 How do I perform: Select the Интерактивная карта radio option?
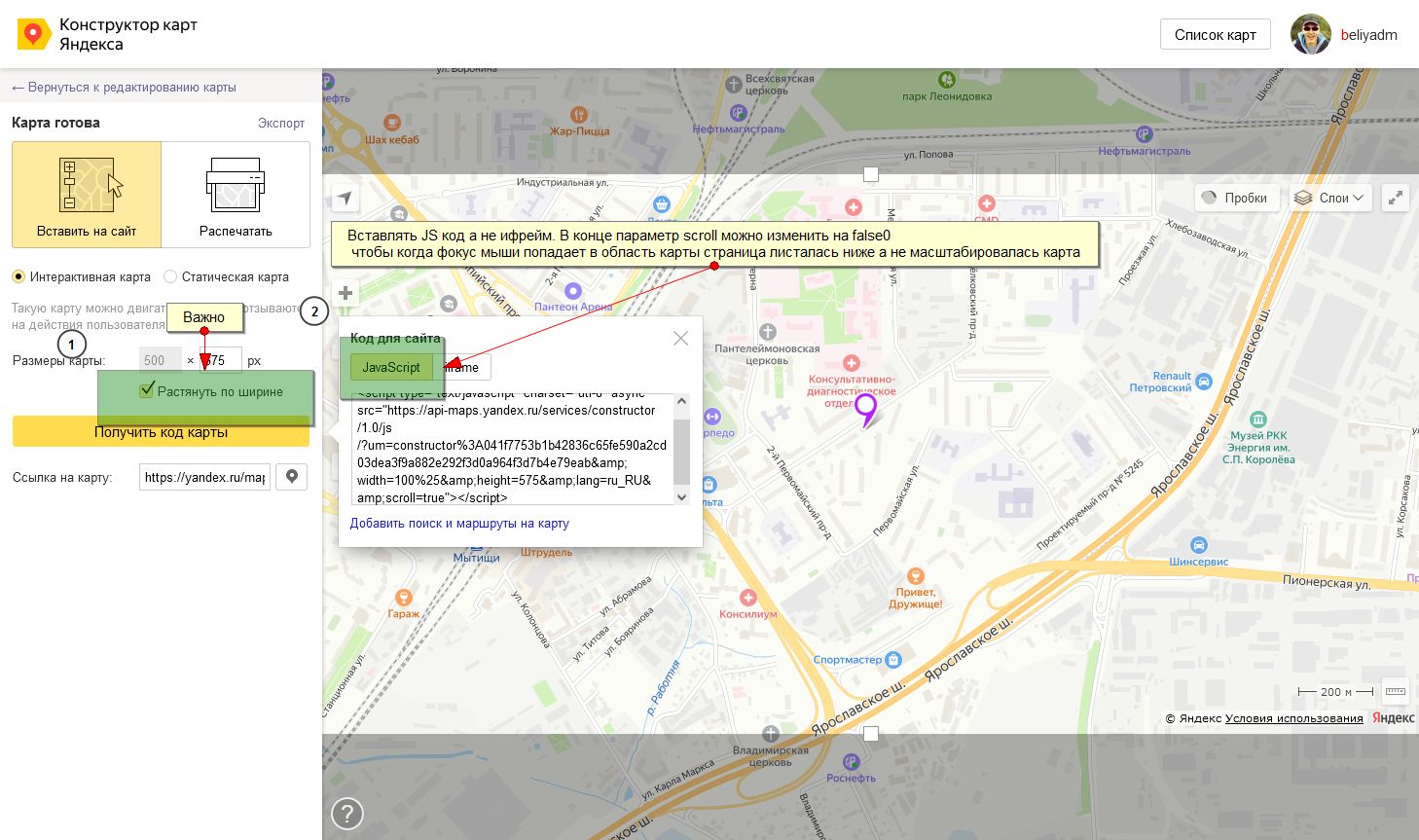tap(18, 276)
